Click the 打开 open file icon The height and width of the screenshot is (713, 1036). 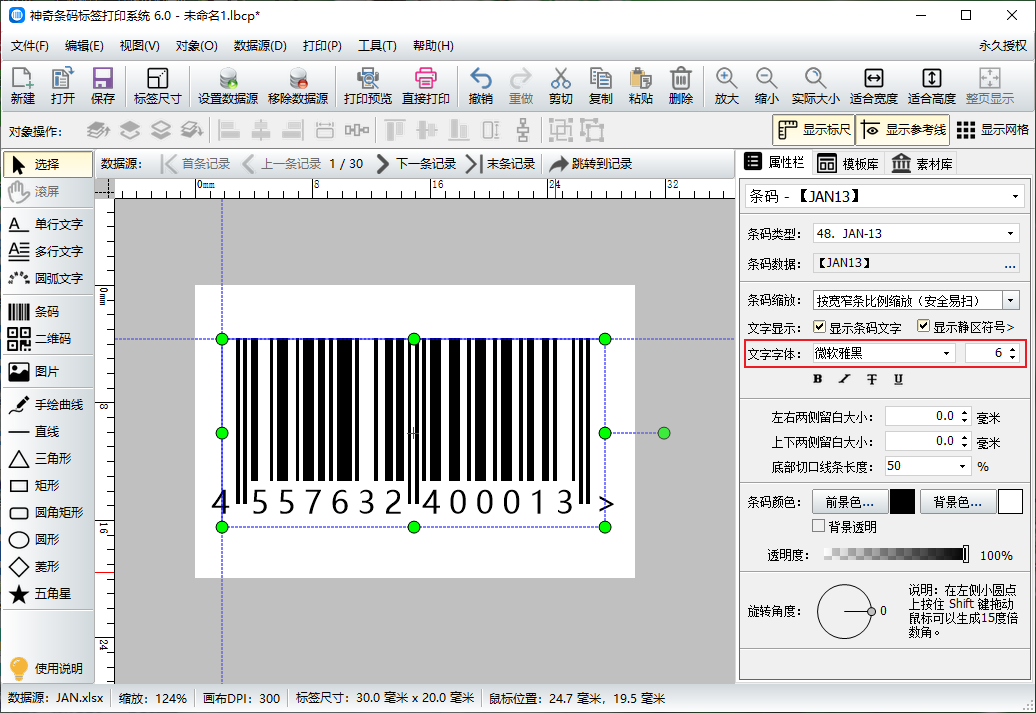click(x=63, y=85)
